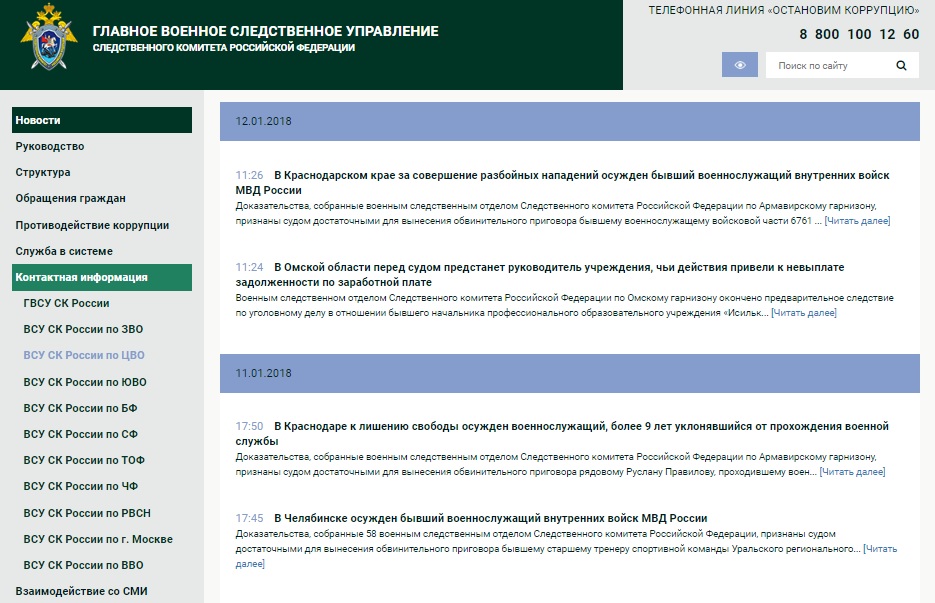
Task: Click "Читать далее" under Краснодарский край article
Action: (857, 221)
